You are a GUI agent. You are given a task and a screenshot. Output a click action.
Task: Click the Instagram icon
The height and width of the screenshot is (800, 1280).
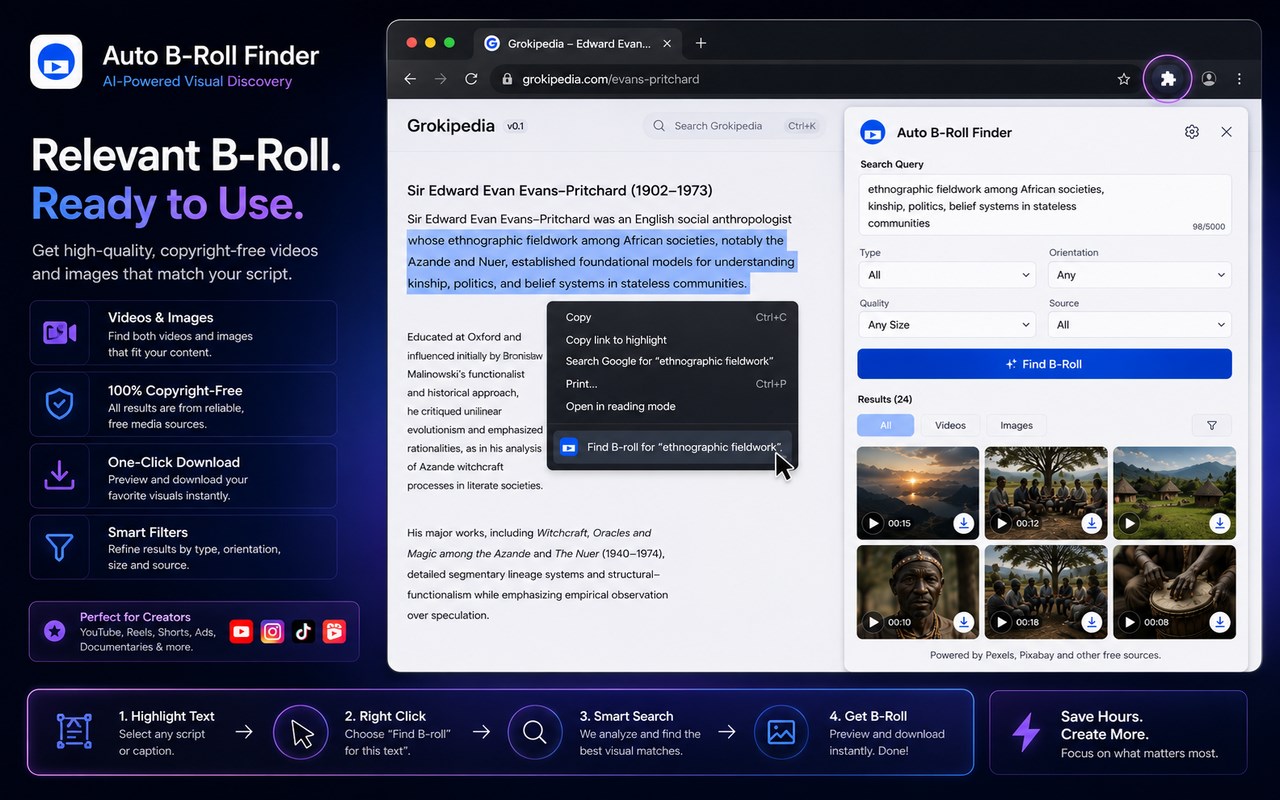272,631
